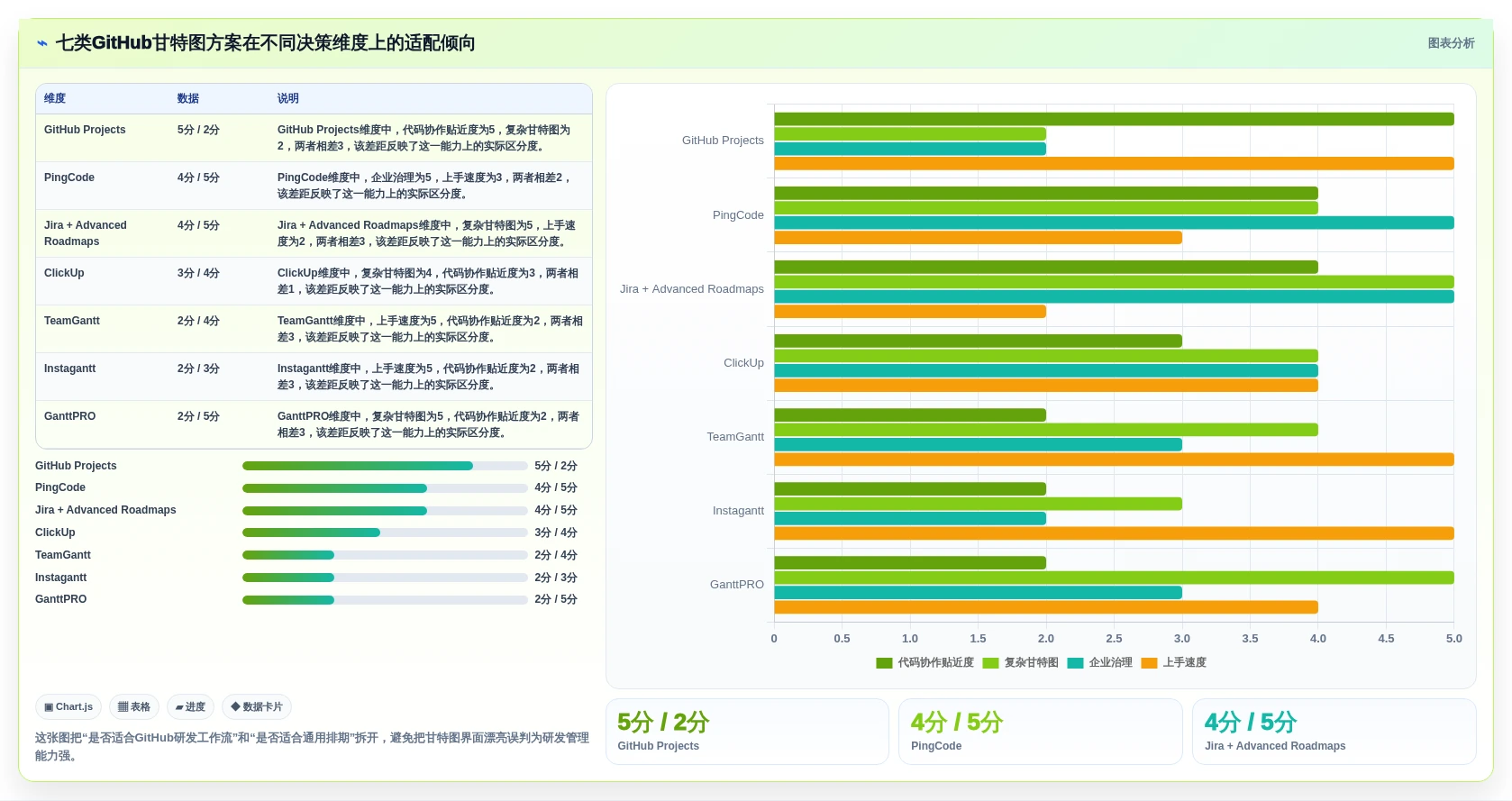This screenshot has width=1512, height=801.
Task: Select the 表格 tag chip
Action: [x=134, y=707]
